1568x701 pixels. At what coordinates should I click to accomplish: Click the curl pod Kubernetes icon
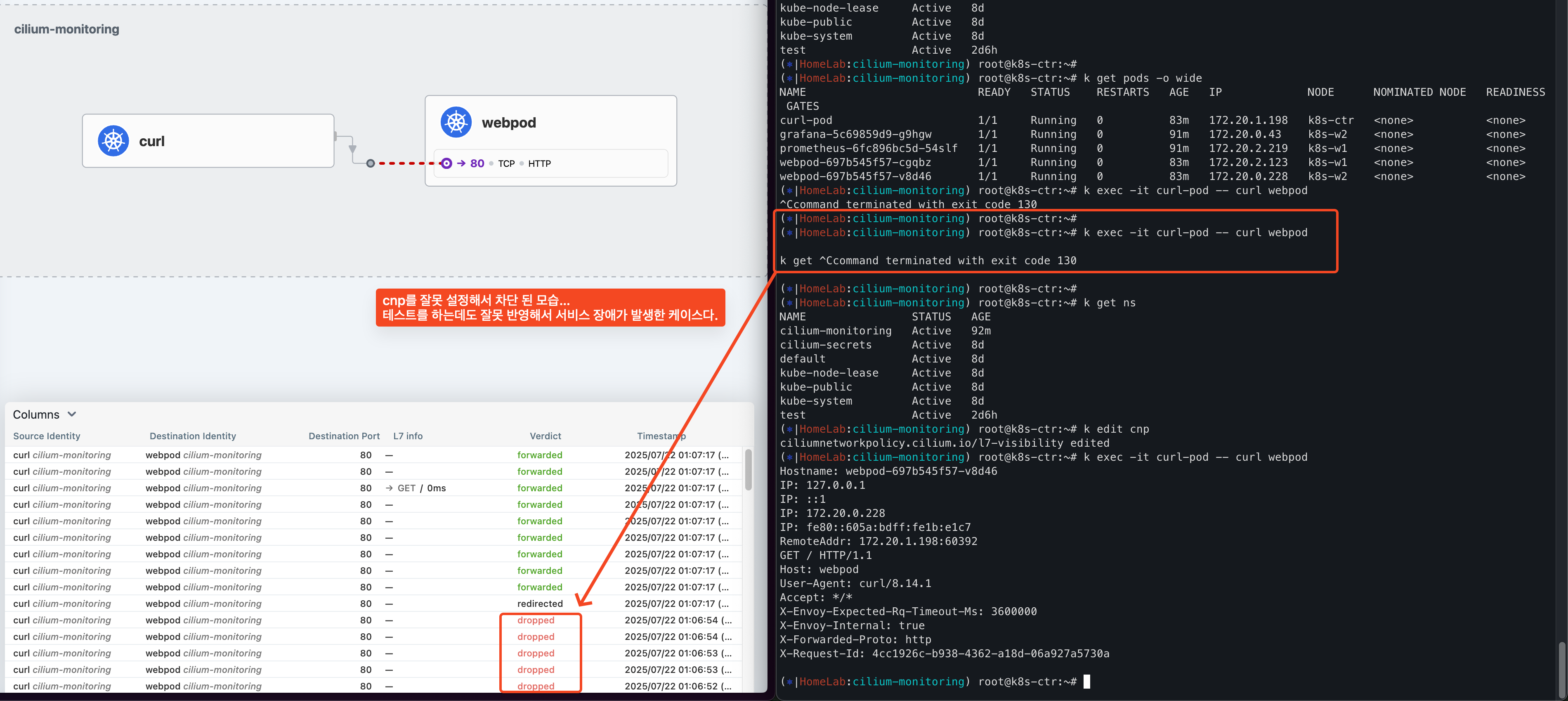(x=113, y=141)
